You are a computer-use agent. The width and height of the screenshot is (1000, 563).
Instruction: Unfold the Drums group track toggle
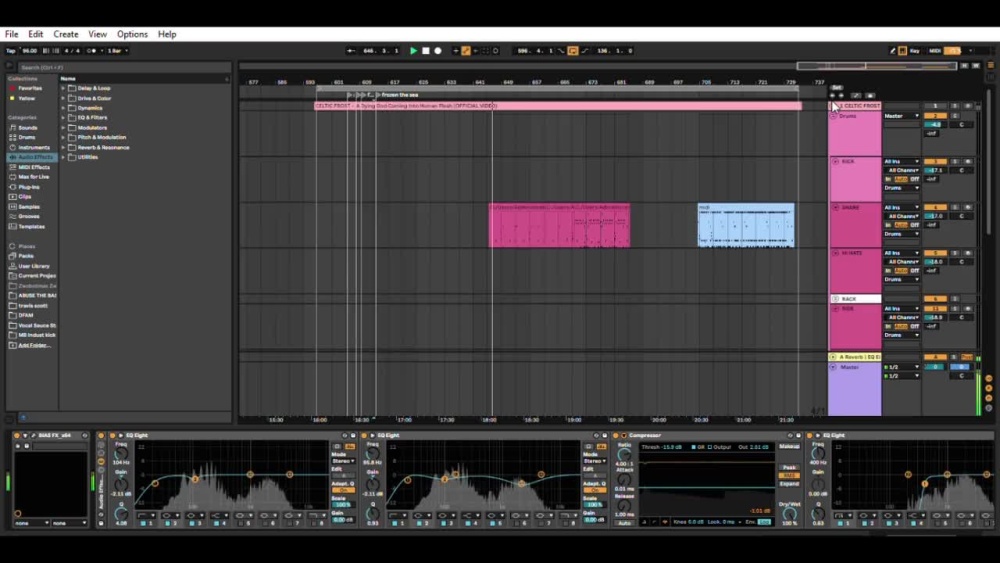pyautogui.click(x=834, y=116)
